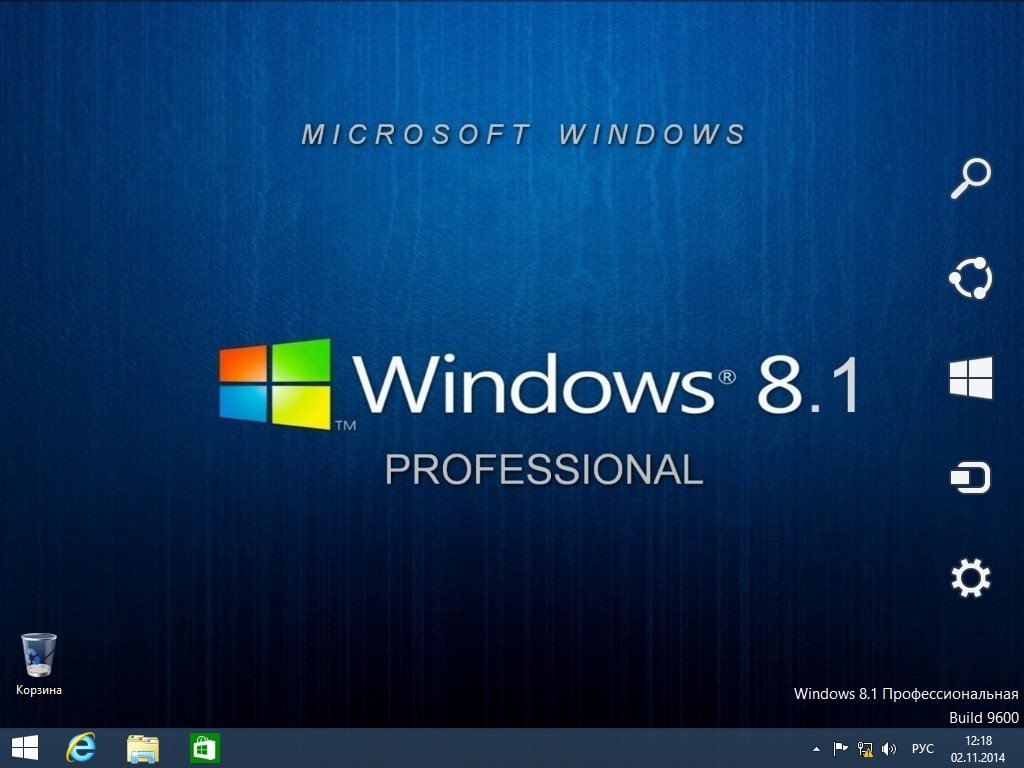Open the Devices charm

point(969,479)
